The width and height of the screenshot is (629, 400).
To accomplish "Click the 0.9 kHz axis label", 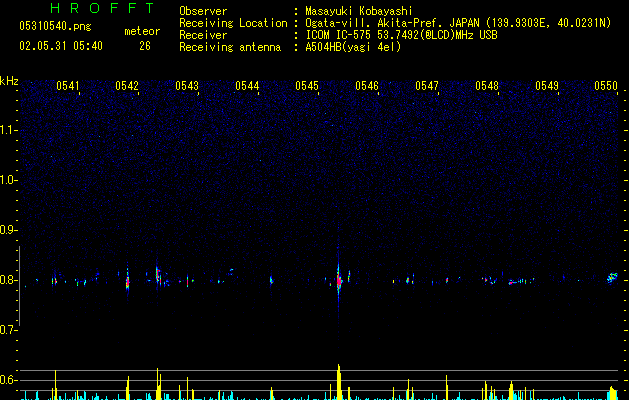I will pyautogui.click(x=8, y=230).
